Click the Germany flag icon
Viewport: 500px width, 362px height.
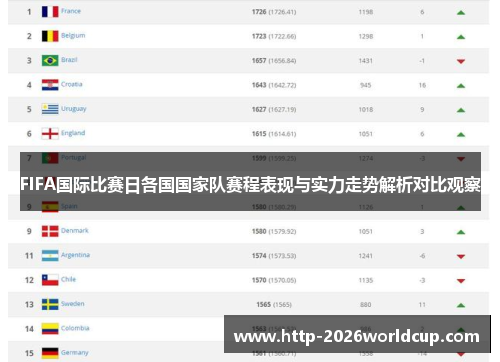[x=50, y=353]
